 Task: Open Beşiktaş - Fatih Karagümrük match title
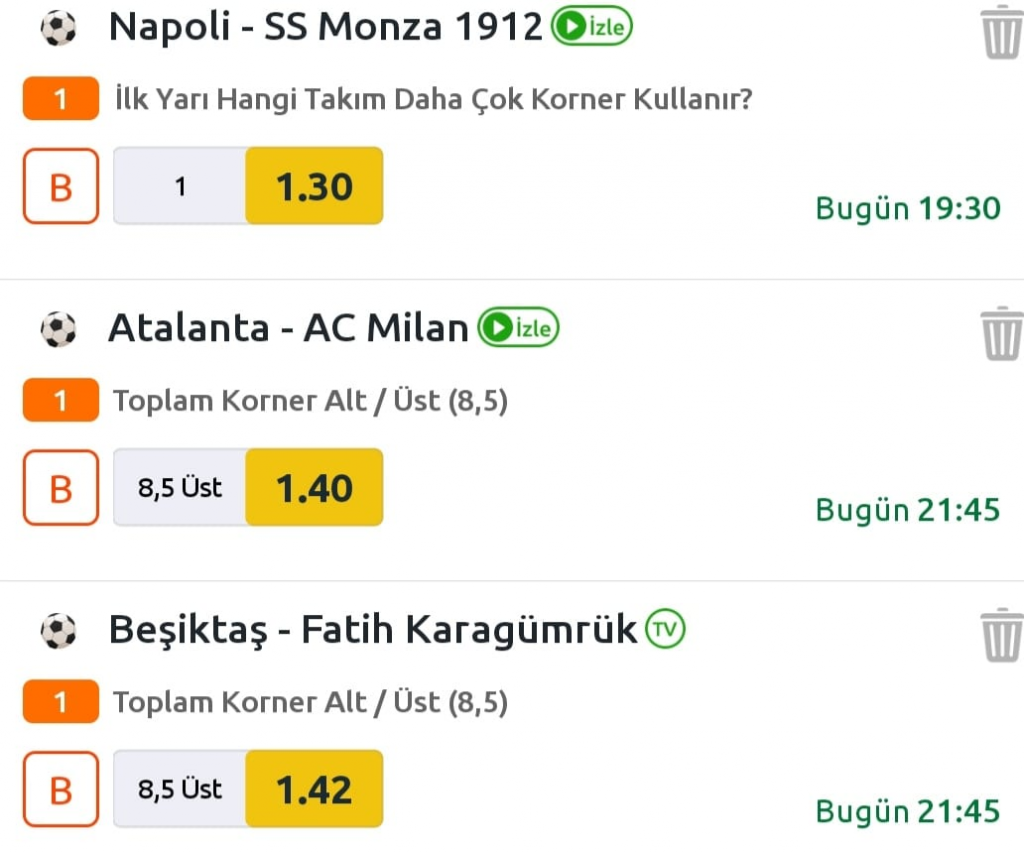coord(372,629)
